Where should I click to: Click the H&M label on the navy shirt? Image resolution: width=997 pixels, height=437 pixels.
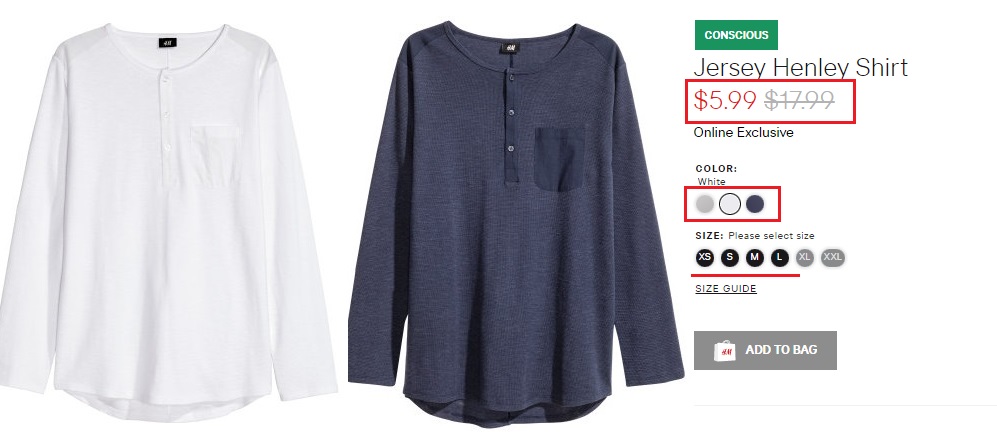(510, 47)
